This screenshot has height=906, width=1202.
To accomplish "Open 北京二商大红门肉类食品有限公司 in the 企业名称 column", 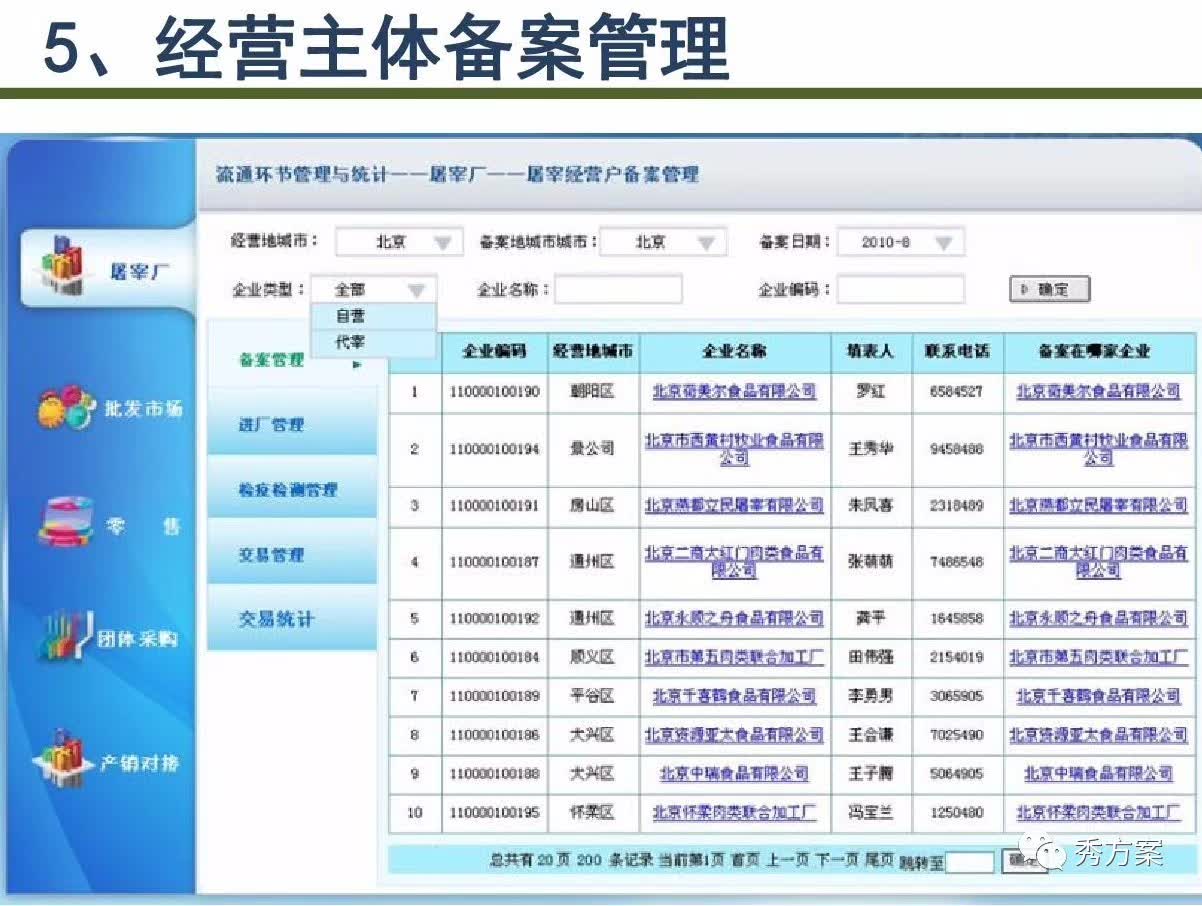I will pos(735,562).
